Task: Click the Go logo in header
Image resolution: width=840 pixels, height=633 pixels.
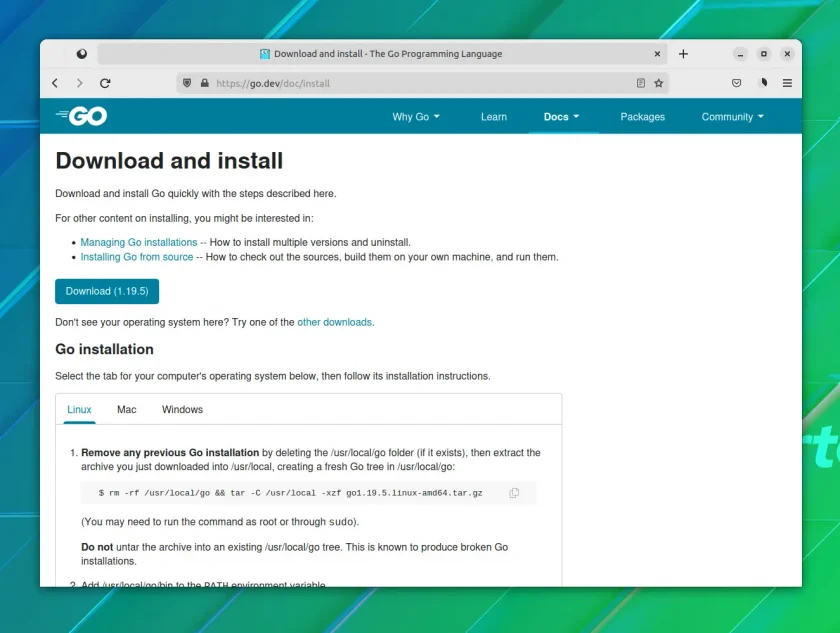Action: (81, 116)
